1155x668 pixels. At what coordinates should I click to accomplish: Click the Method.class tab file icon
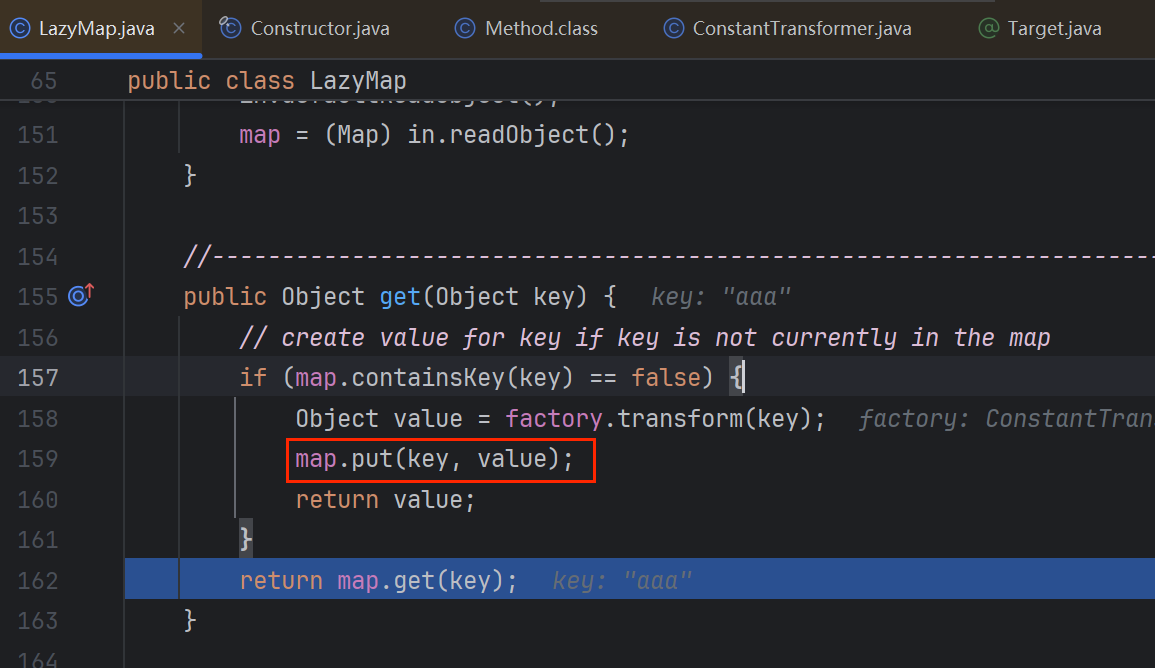[x=464, y=28]
